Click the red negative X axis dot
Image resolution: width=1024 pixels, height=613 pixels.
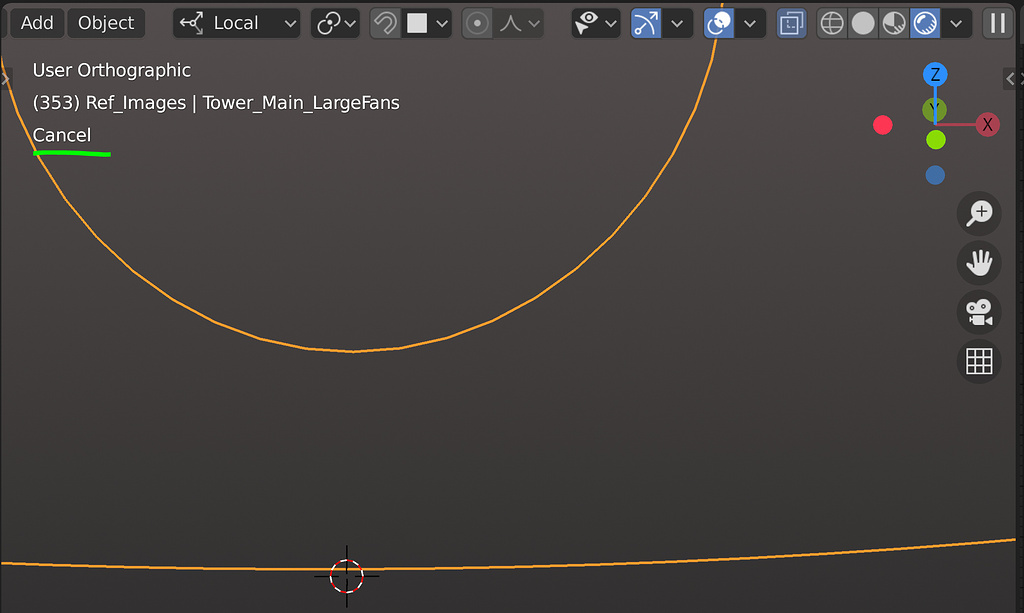[x=882, y=125]
